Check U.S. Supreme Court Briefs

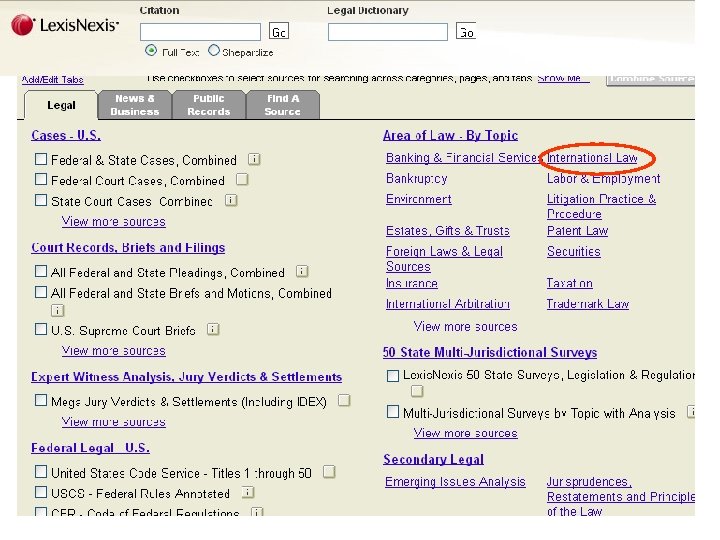[x=41, y=329]
